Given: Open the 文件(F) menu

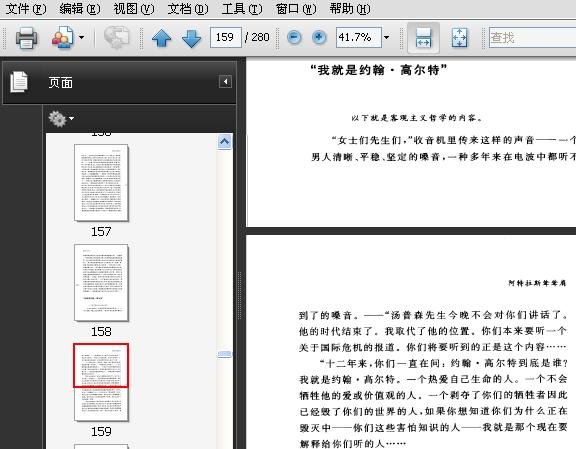Looking at the screenshot, I should tap(26, 8).
